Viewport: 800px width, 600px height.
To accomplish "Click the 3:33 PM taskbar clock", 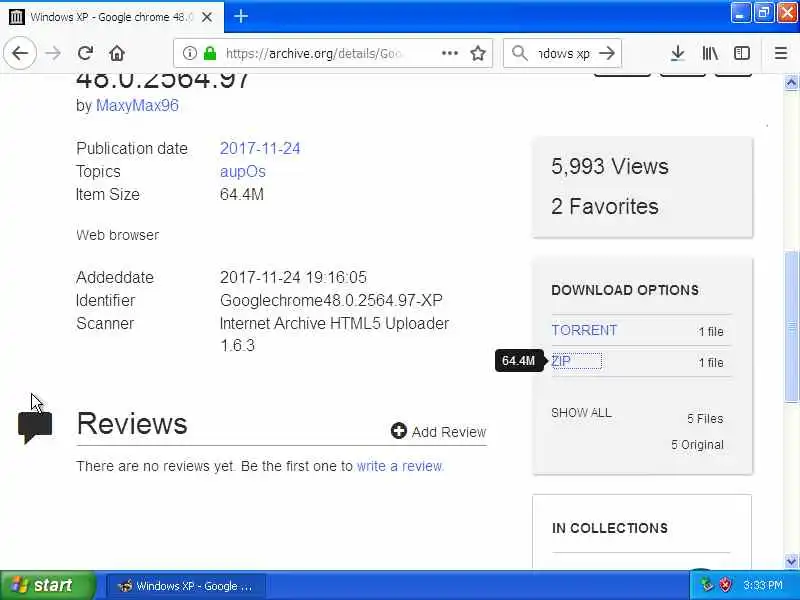I will point(763,585).
